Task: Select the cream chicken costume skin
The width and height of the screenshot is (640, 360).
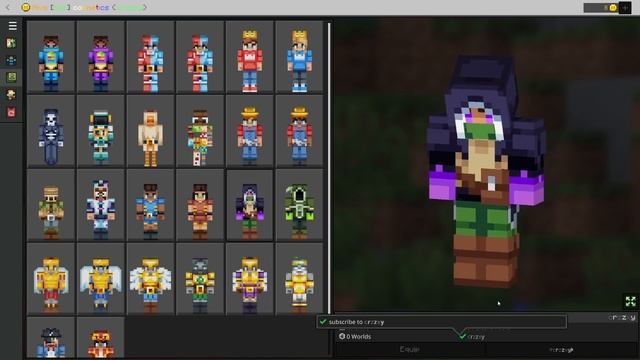Action: (x=150, y=131)
